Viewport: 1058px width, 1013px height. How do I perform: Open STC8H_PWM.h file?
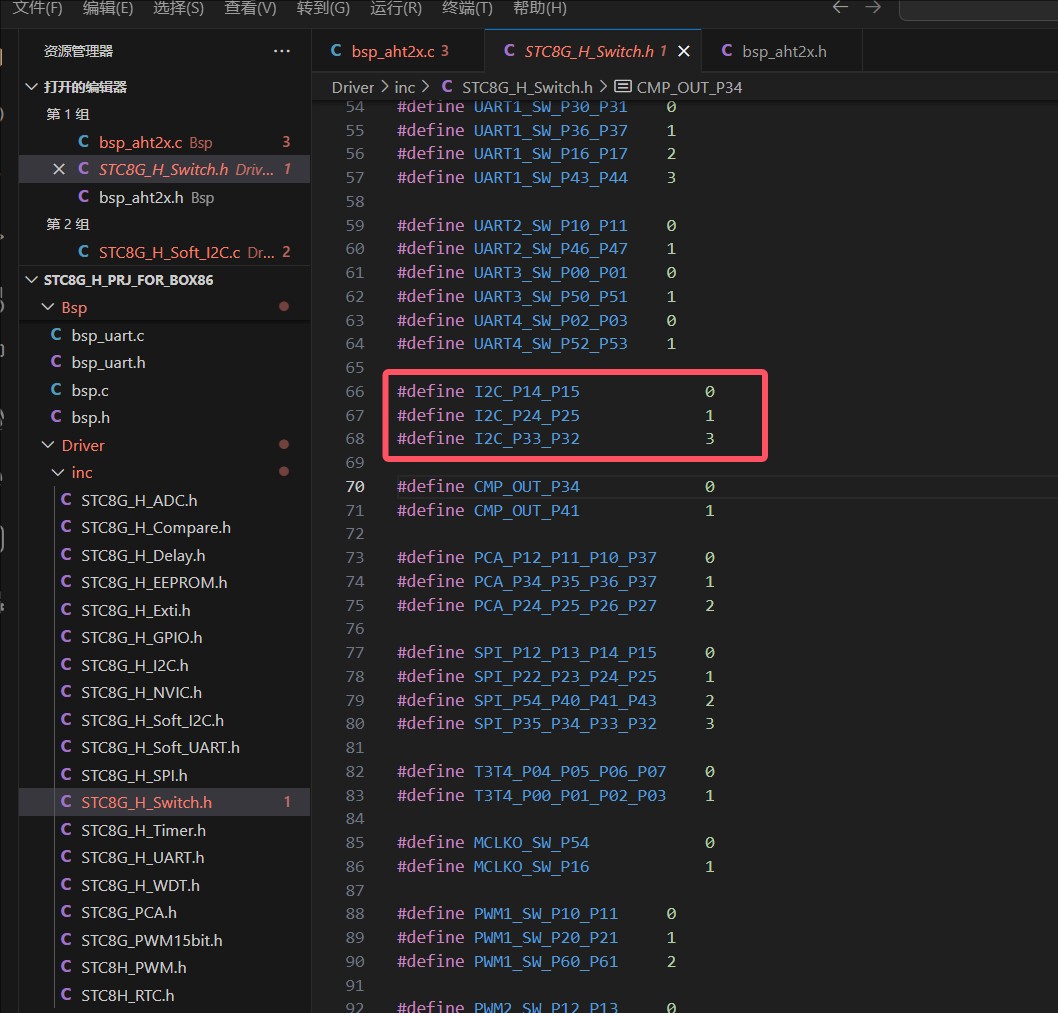coord(165,968)
